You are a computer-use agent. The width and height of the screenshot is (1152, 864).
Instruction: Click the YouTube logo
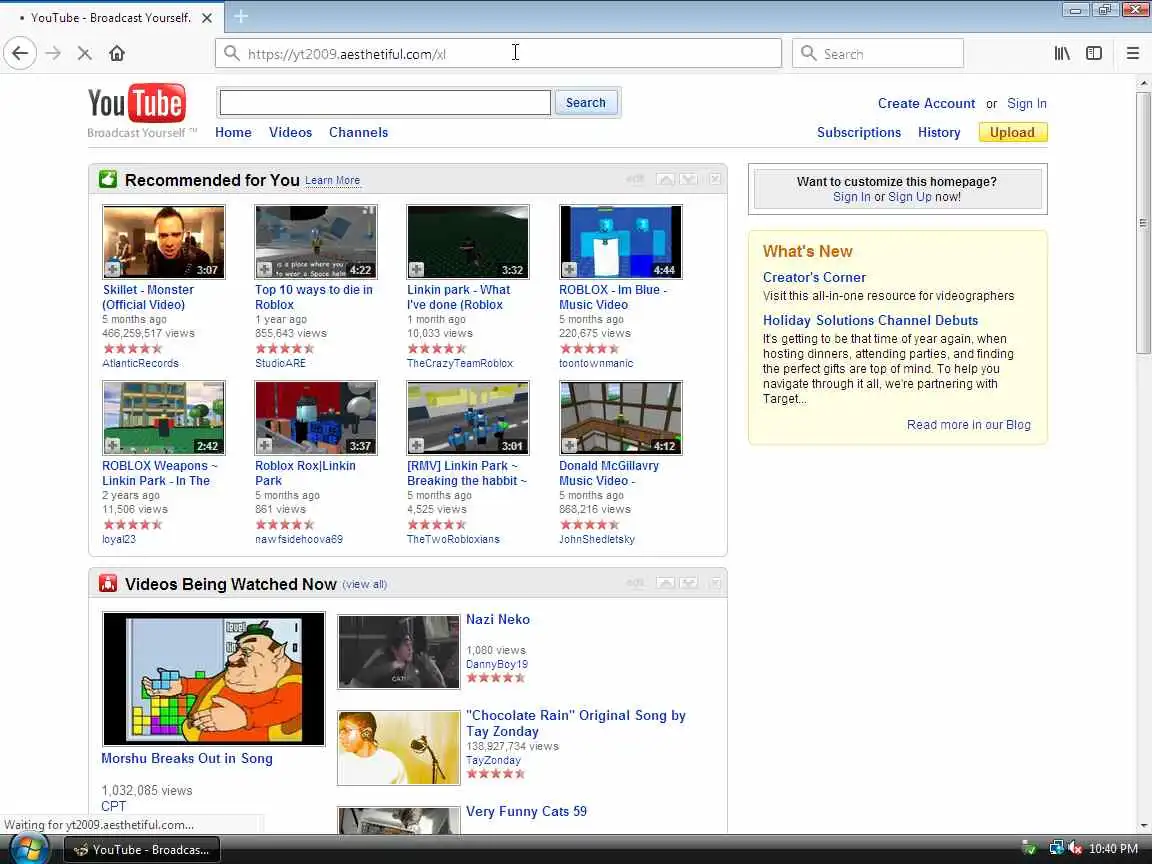tap(137, 103)
